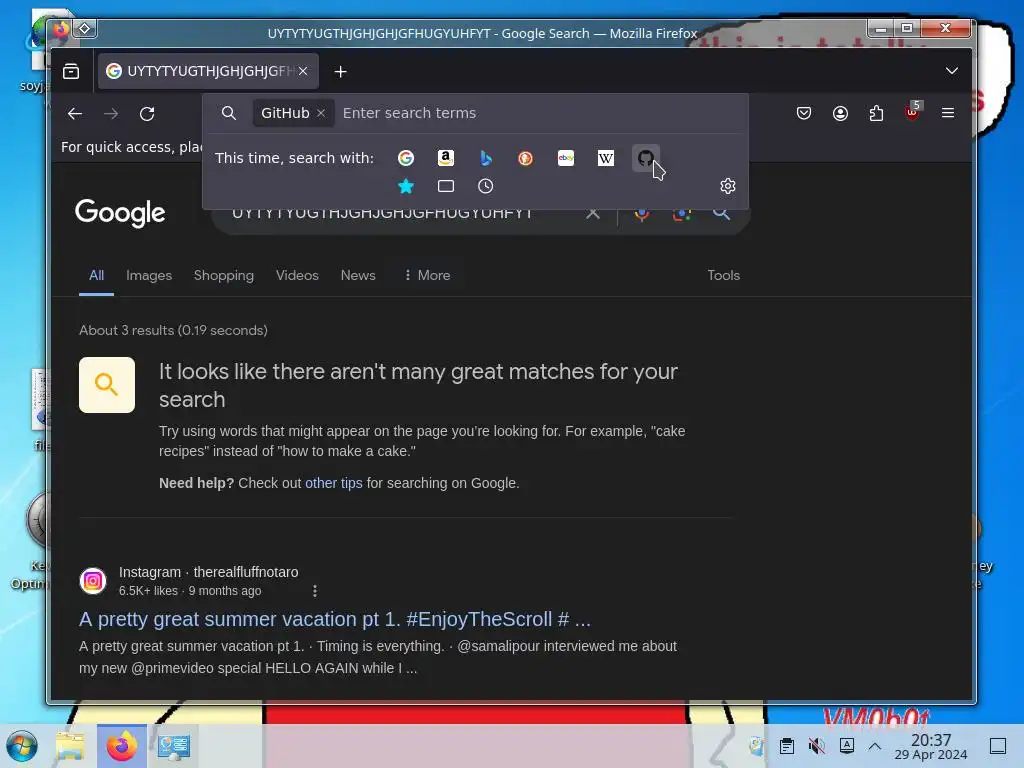Click the show desktop button

coord(998,746)
